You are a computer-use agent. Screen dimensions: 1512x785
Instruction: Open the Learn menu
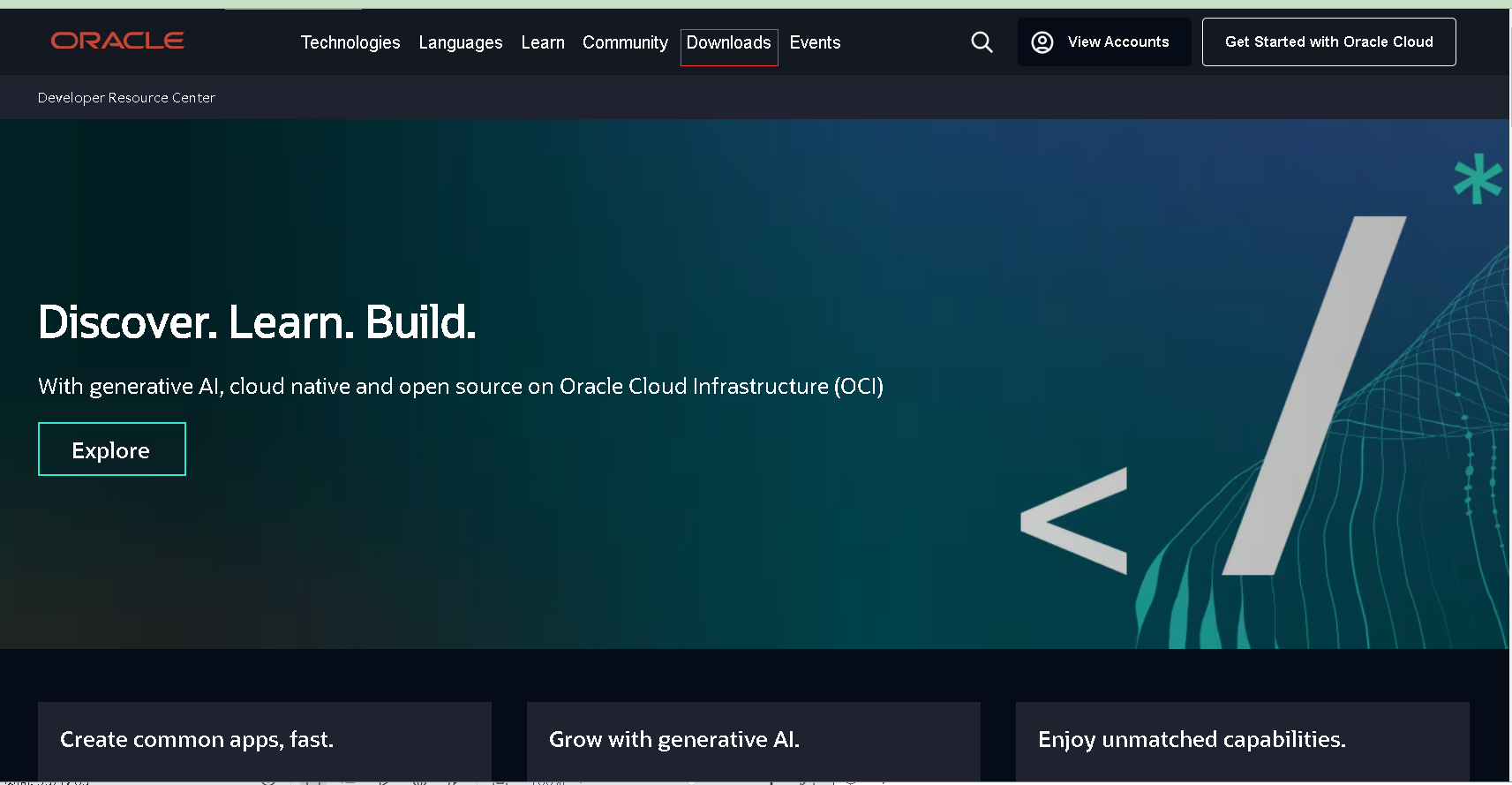[x=543, y=42]
